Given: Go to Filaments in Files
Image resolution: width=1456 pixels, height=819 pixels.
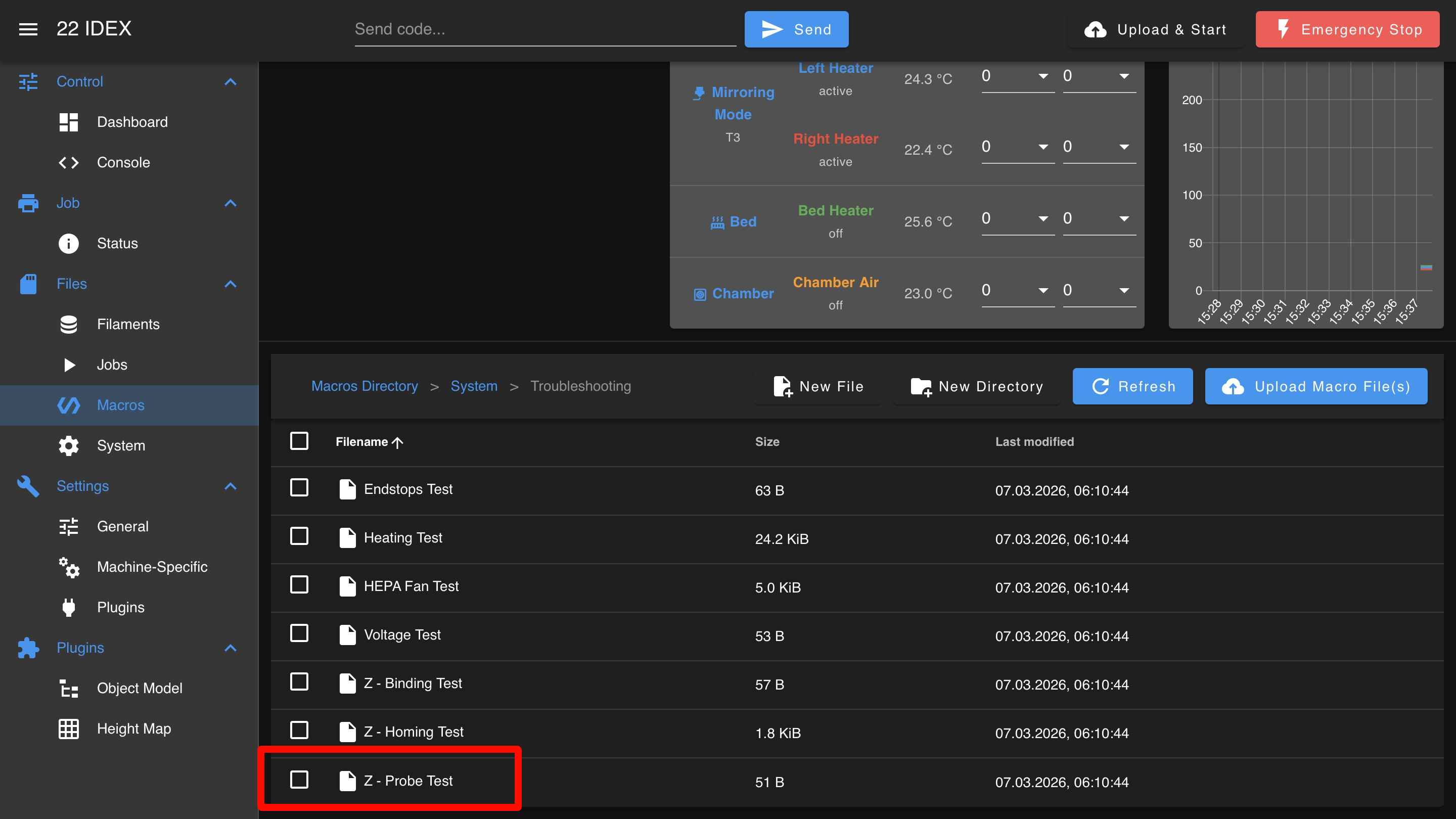Looking at the screenshot, I should [129, 325].
